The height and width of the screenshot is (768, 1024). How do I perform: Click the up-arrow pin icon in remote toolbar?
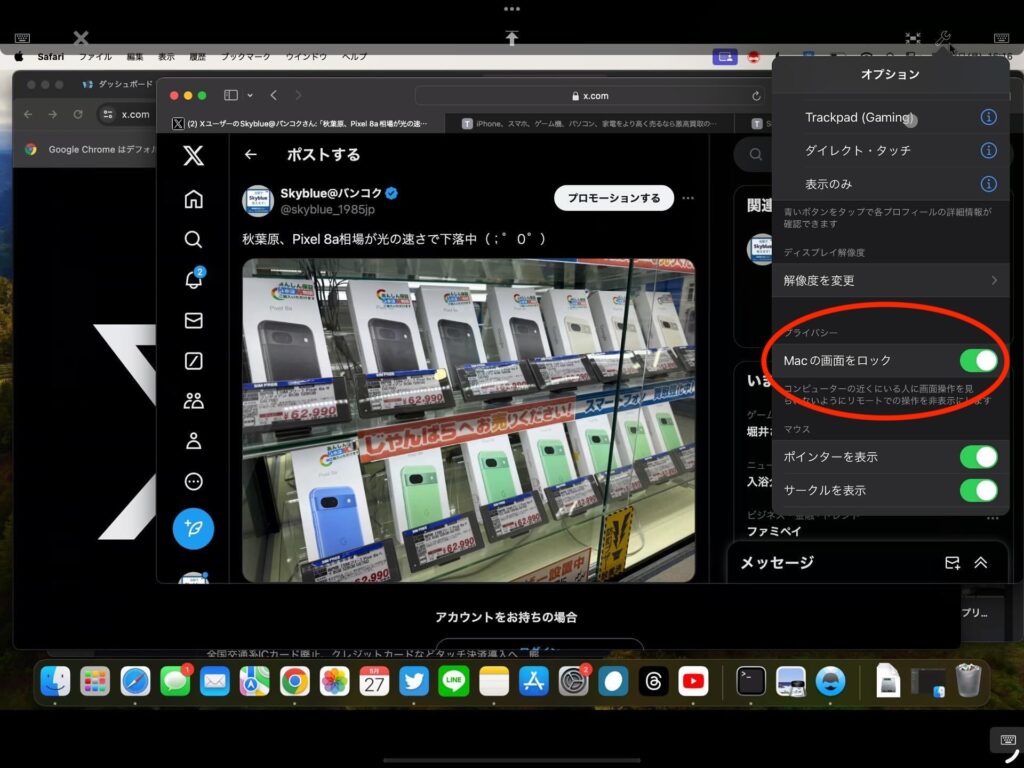pos(512,38)
